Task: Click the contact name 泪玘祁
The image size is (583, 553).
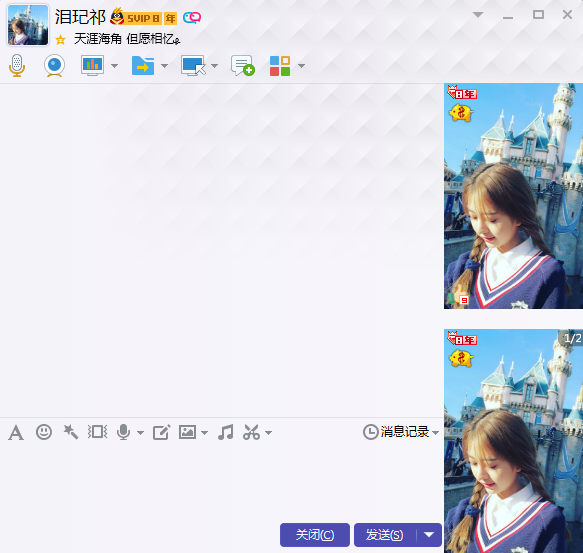Action: click(80, 17)
